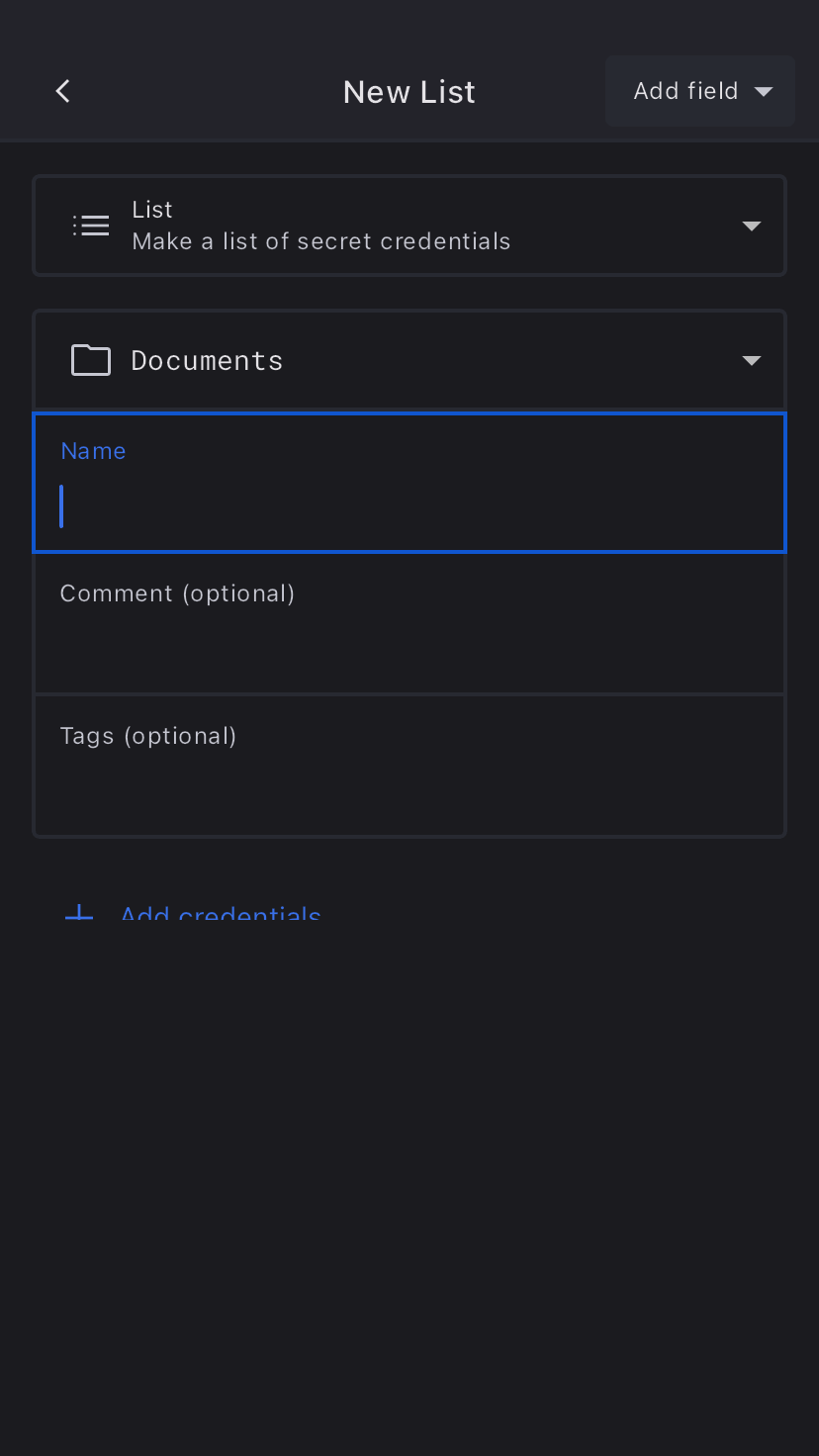Open the Add field dropdown arrow
This screenshot has width=819, height=1456.
pyautogui.click(x=764, y=92)
